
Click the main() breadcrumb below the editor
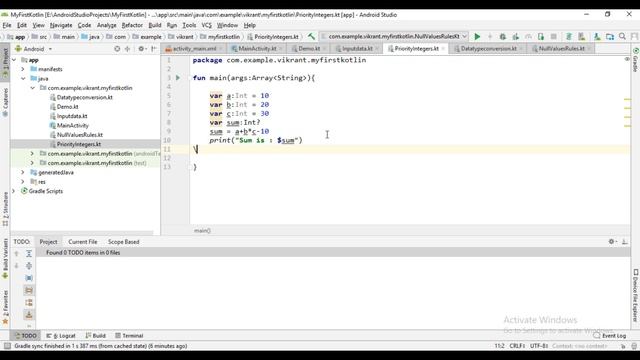(x=202, y=231)
